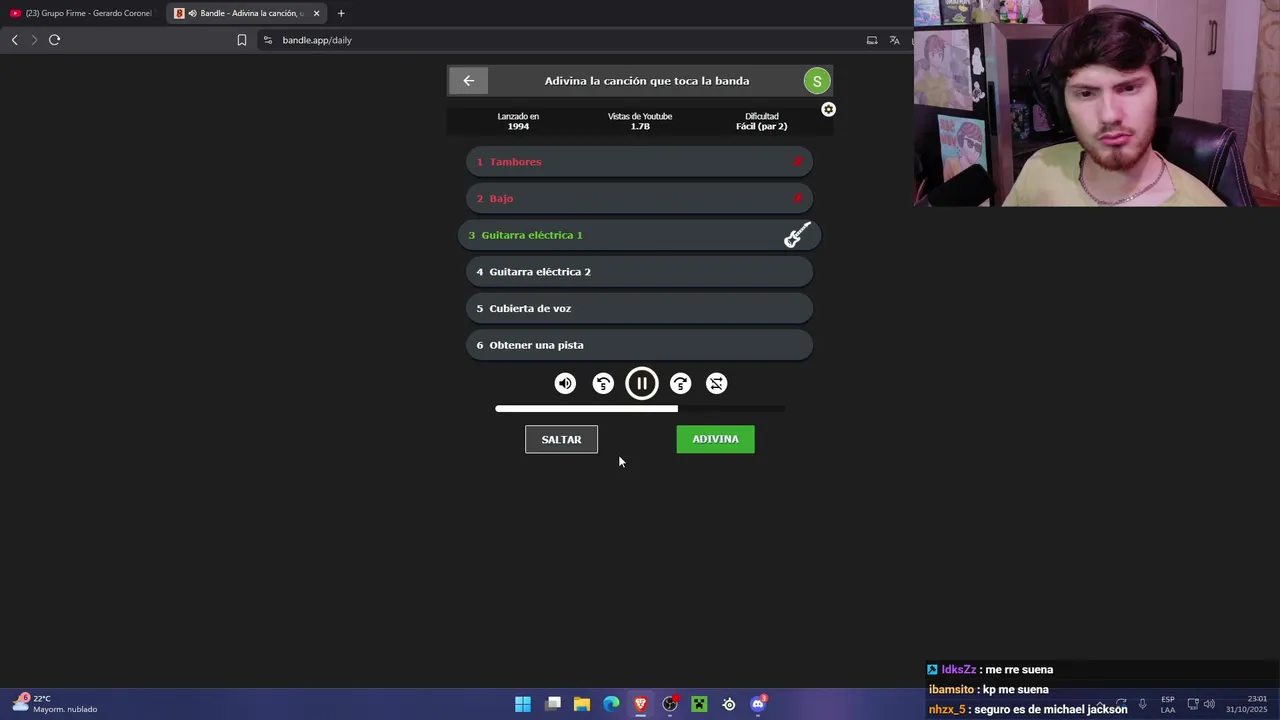Click the green ADIVINA button
Viewport: 1280px width, 720px height.
pyautogui.click(x=715, y=439)
